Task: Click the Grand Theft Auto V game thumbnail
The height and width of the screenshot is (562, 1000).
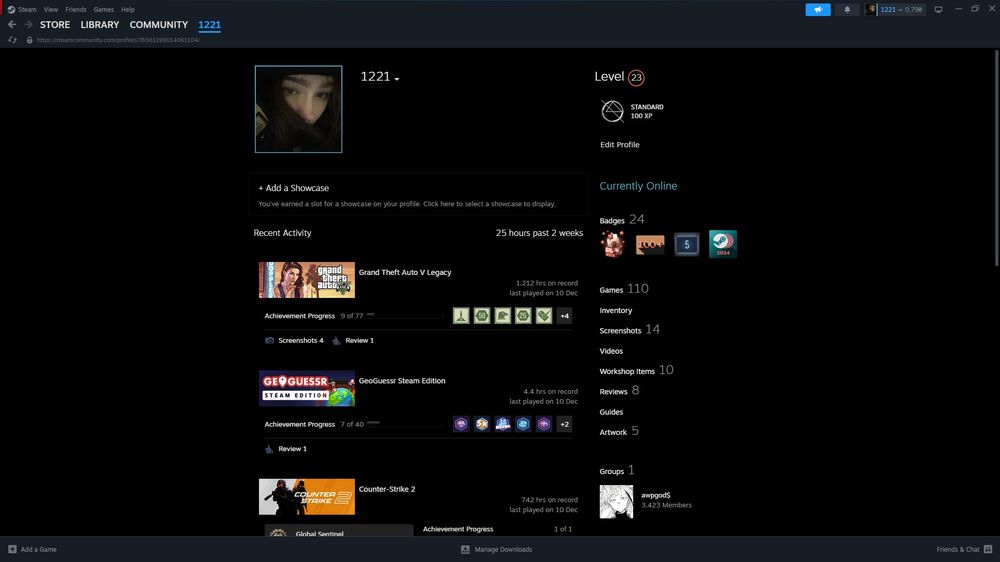Action: [307, 279]
